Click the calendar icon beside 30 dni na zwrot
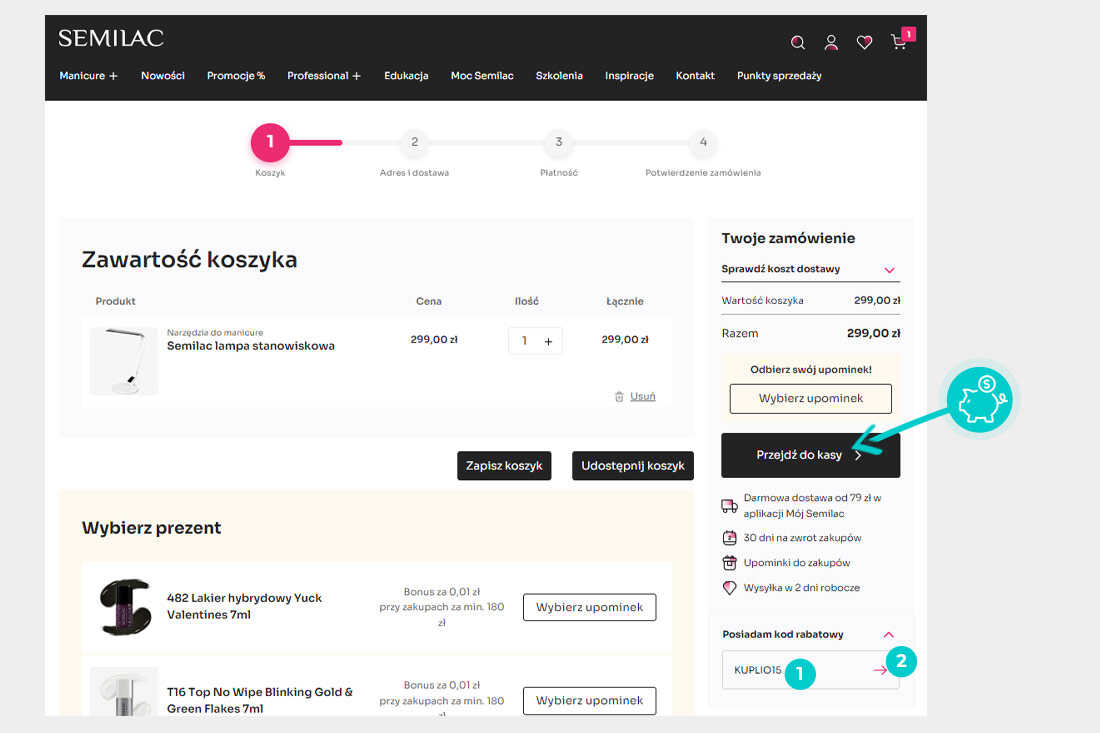Viewport: 1100px width, 733px height. click(730, 538)
